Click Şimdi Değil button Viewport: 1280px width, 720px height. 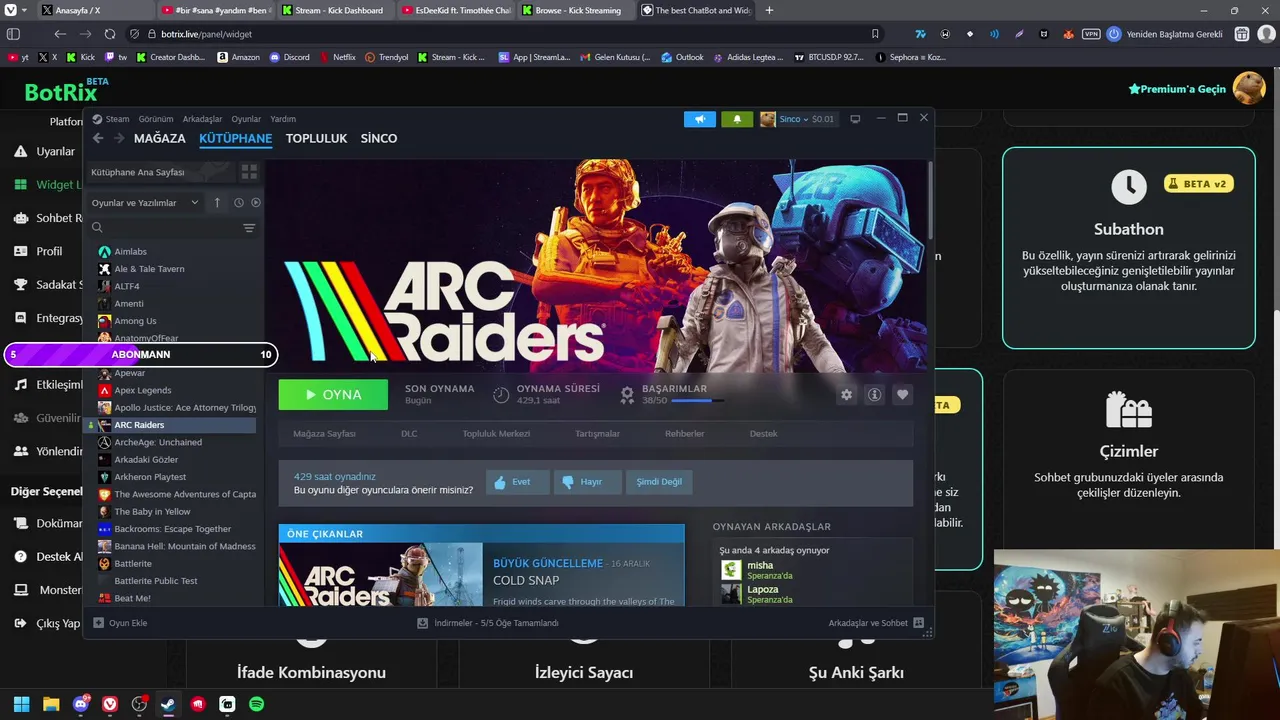[x=659, y=482]
